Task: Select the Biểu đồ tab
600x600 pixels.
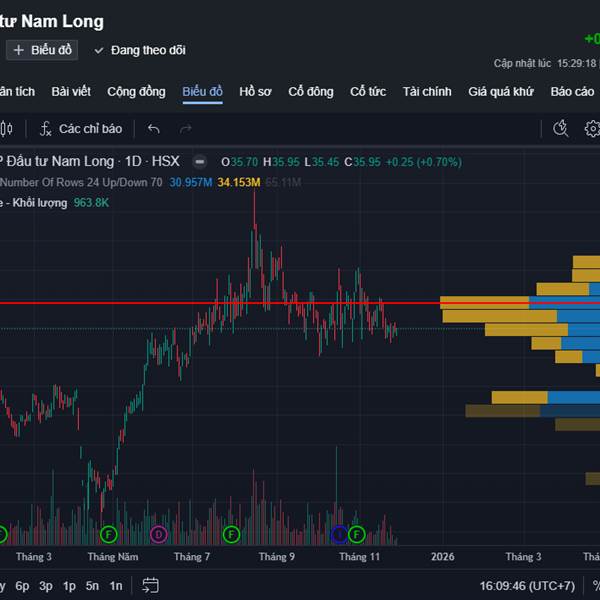Action: click(202, 92)
